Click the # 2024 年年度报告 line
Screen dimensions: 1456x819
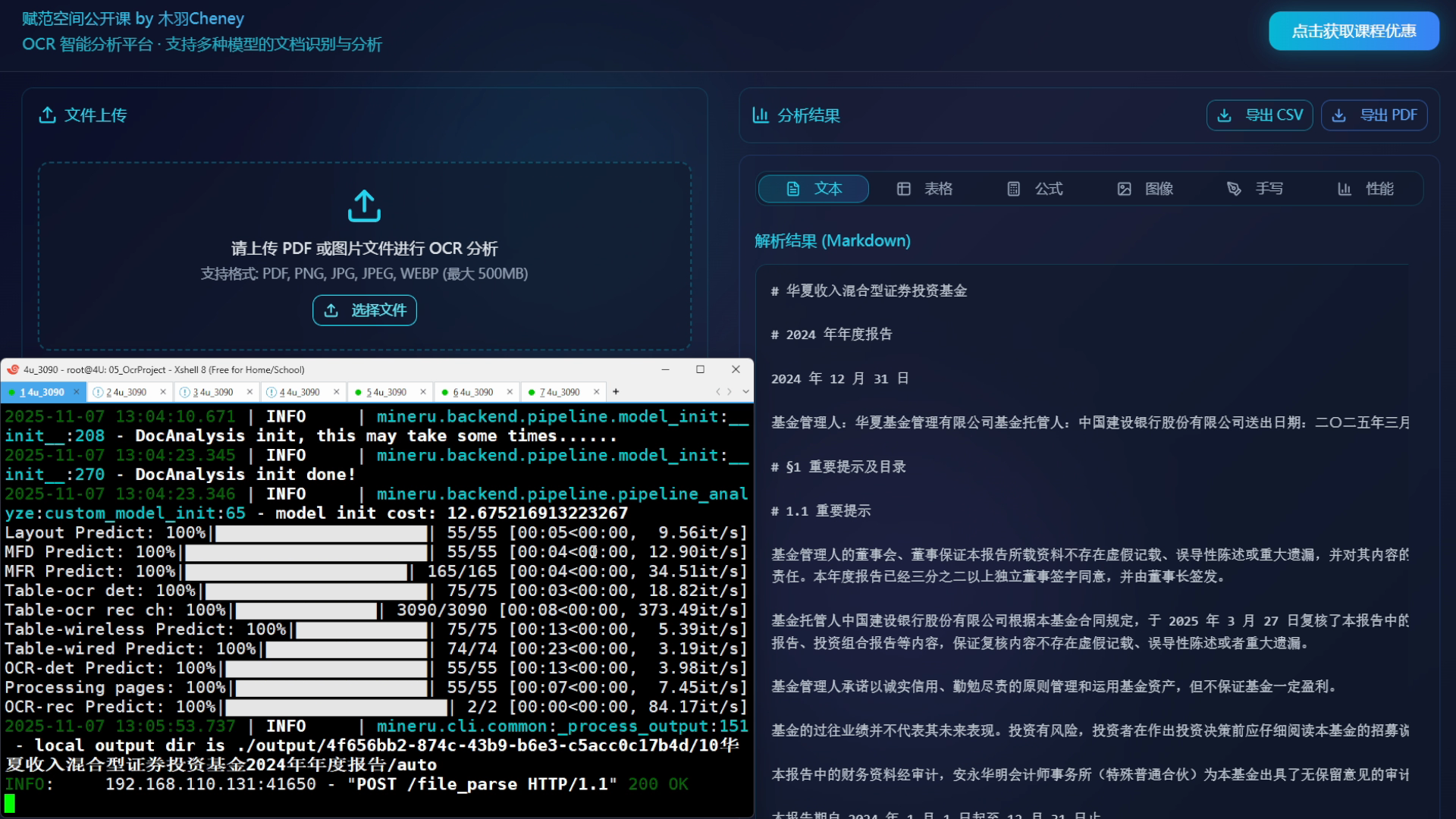pos(832,334)
